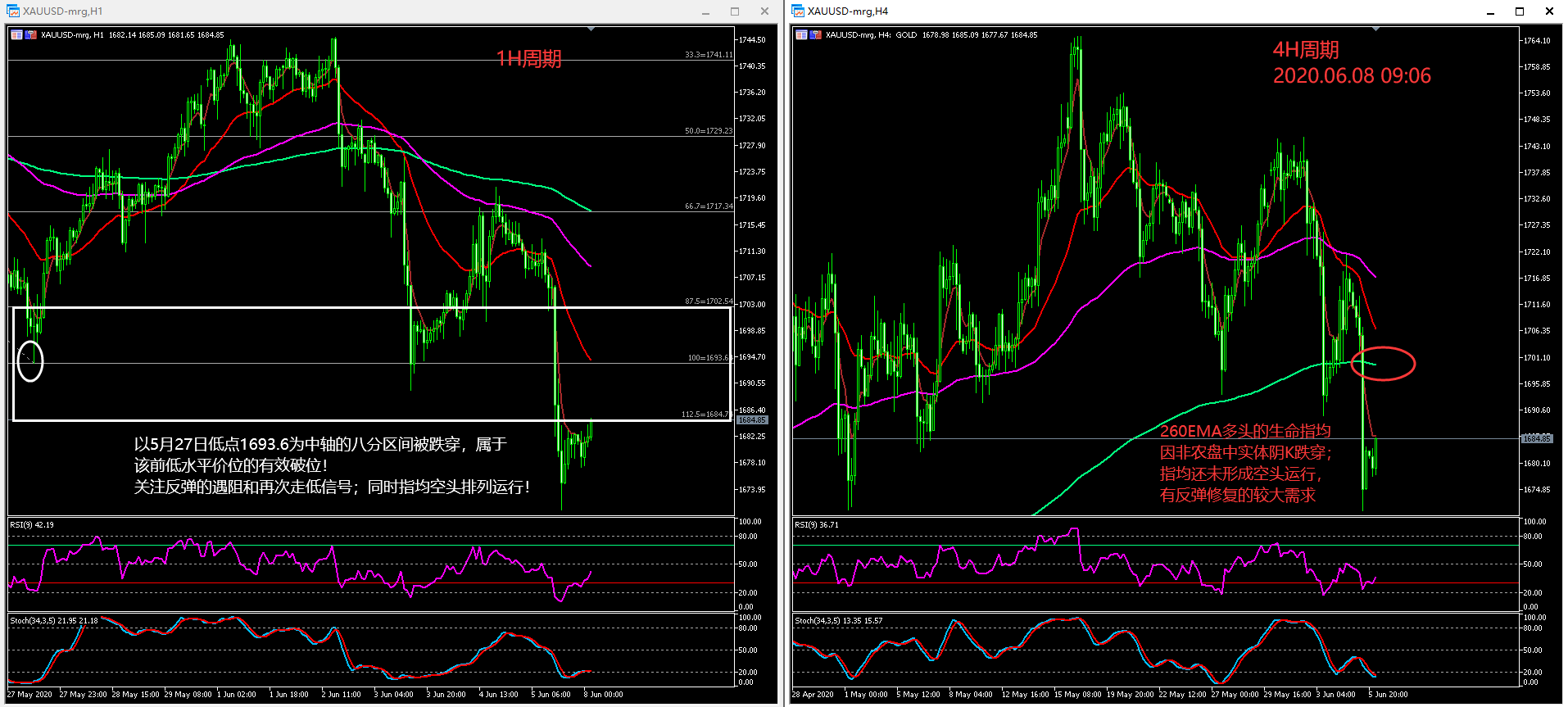Maximize the XAUUSD-mrg,H1 window
Screen dimensions: 1568x707
735,11
